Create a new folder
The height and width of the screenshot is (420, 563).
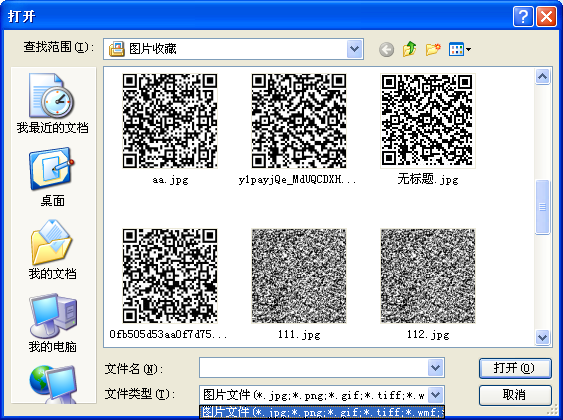click(433, 49)
